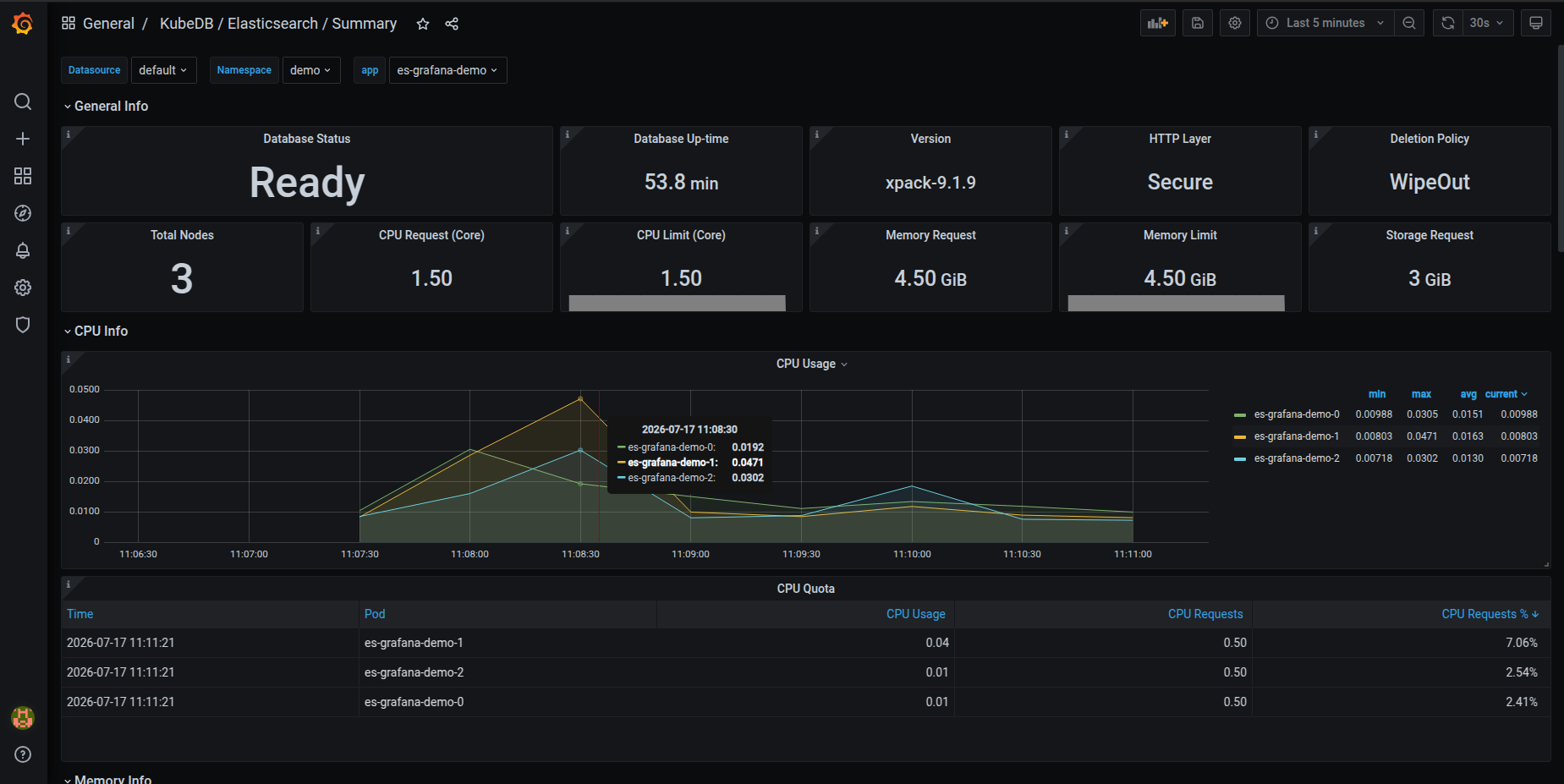Show info icon on Version panel
This screenshot has width=1564, height=784.
pos(817,134)
